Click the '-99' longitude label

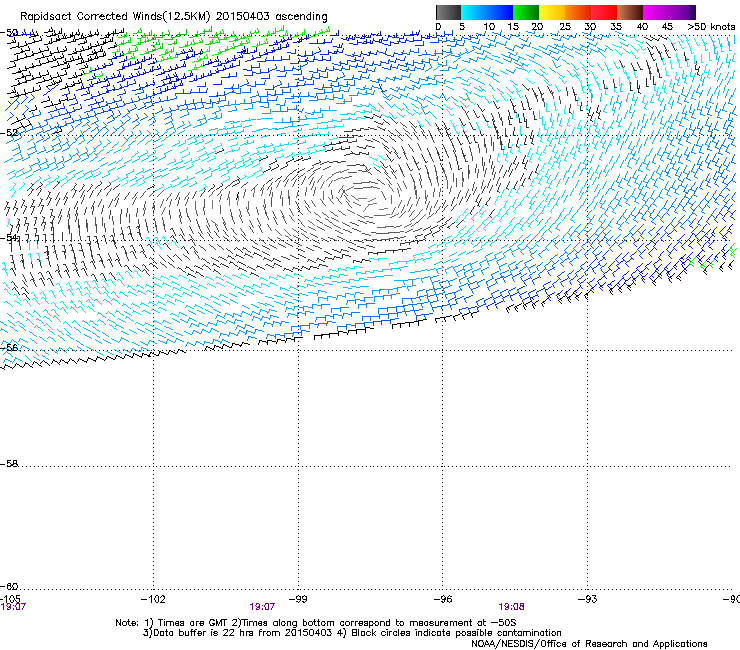298,599
